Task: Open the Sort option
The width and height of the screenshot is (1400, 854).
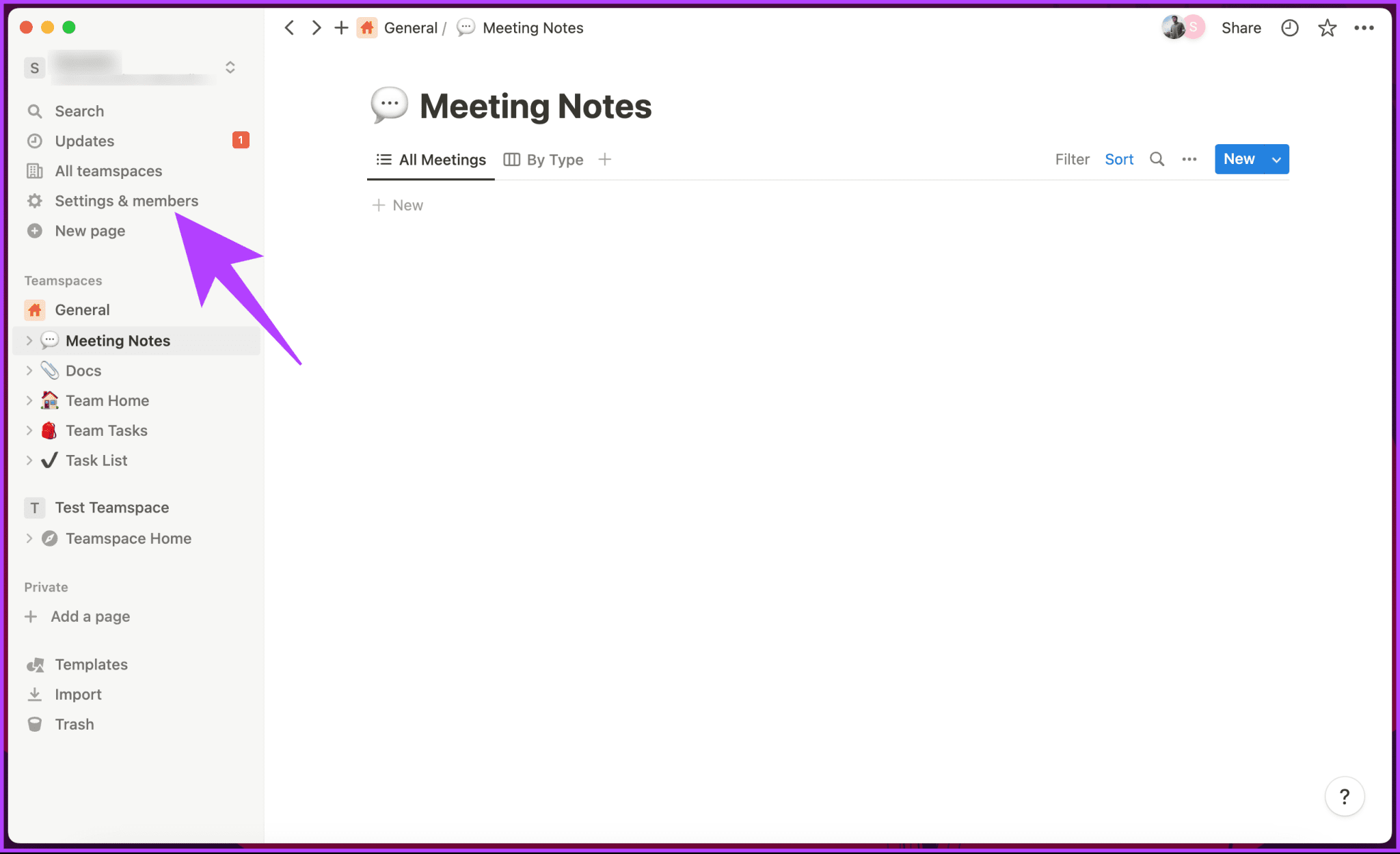Action: coord(1119,160)
